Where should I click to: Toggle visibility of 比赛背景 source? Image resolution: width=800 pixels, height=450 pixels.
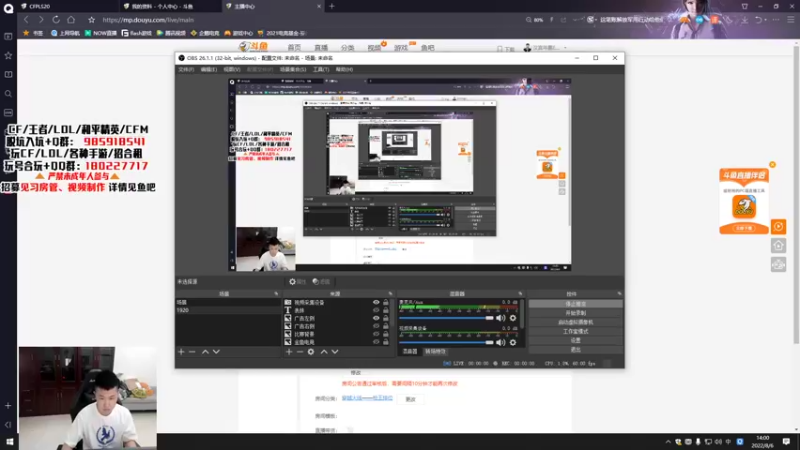click(376, 334)
